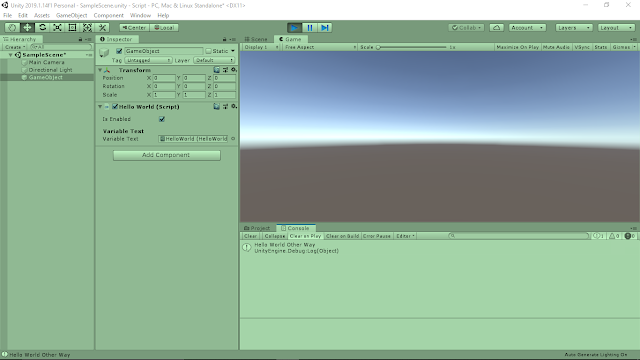Collapse the Transform component
This screenshot has width=640, height=360.
pos(100,70)
